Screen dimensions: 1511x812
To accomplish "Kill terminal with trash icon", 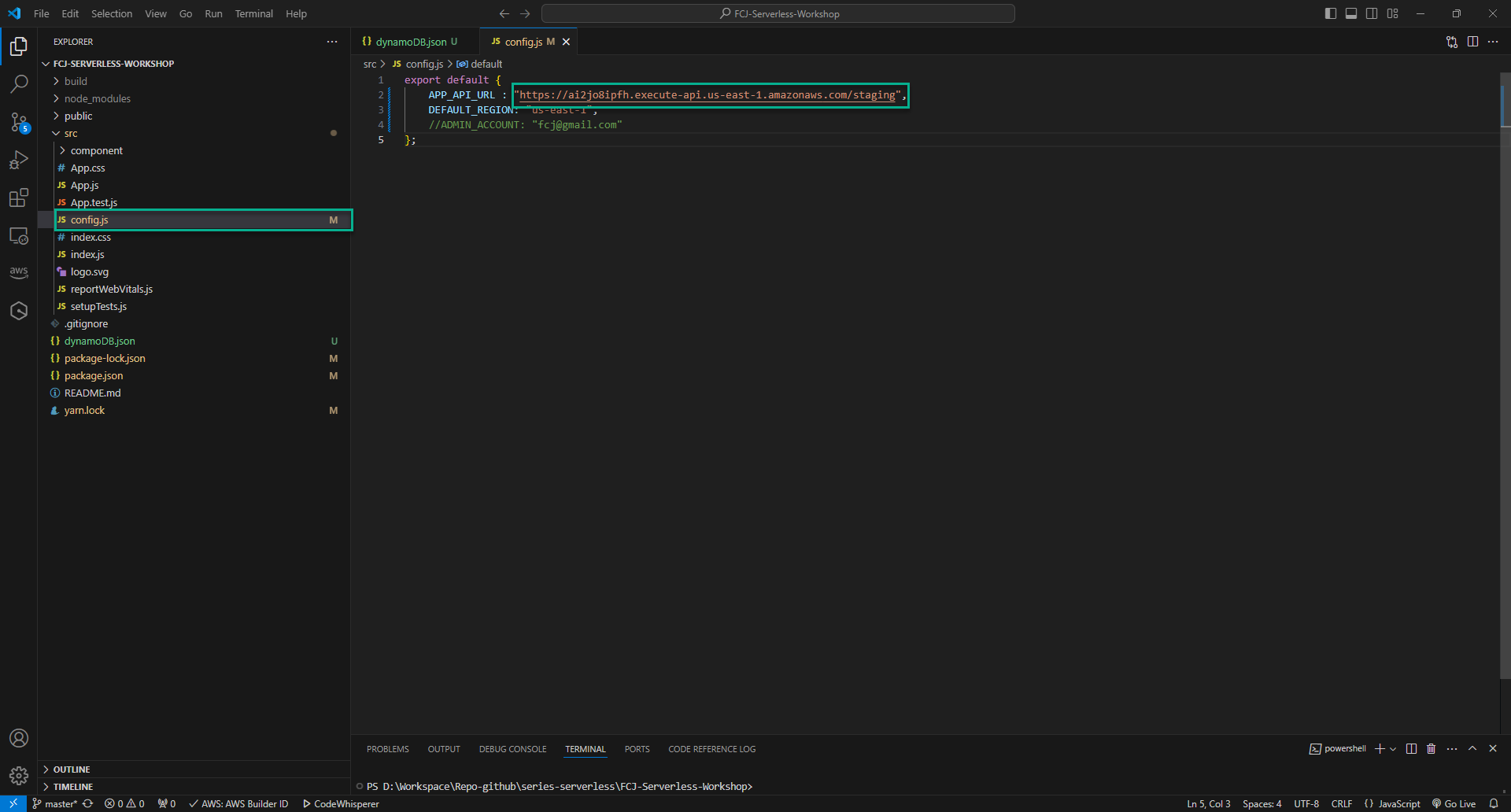I will point(1432,748).
